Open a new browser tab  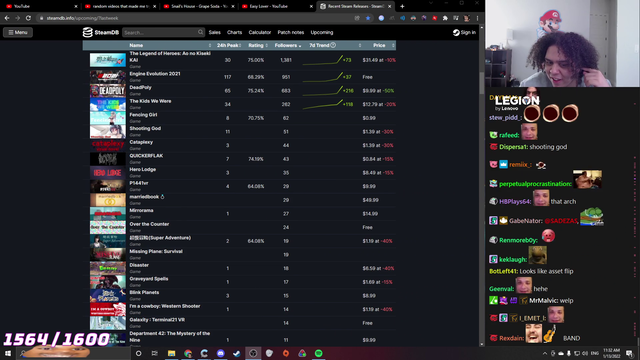402,6
